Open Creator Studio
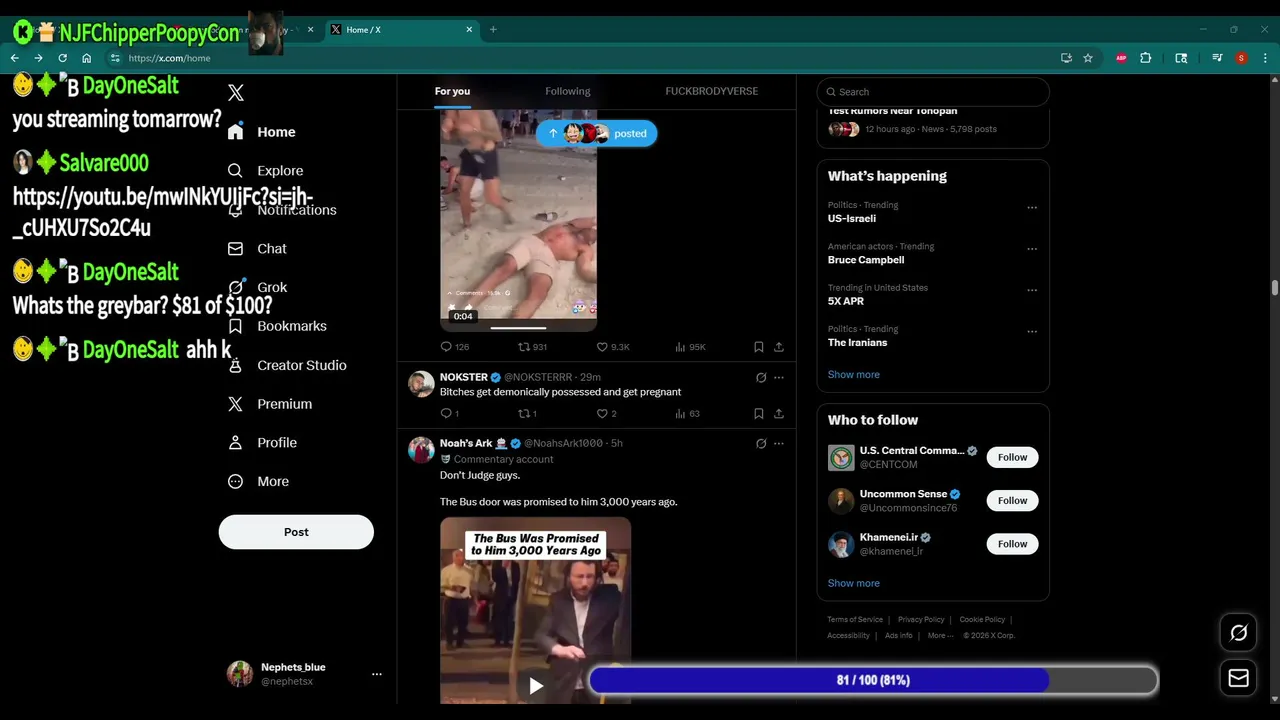This screenshot has width=1280, height=720. 287,365
